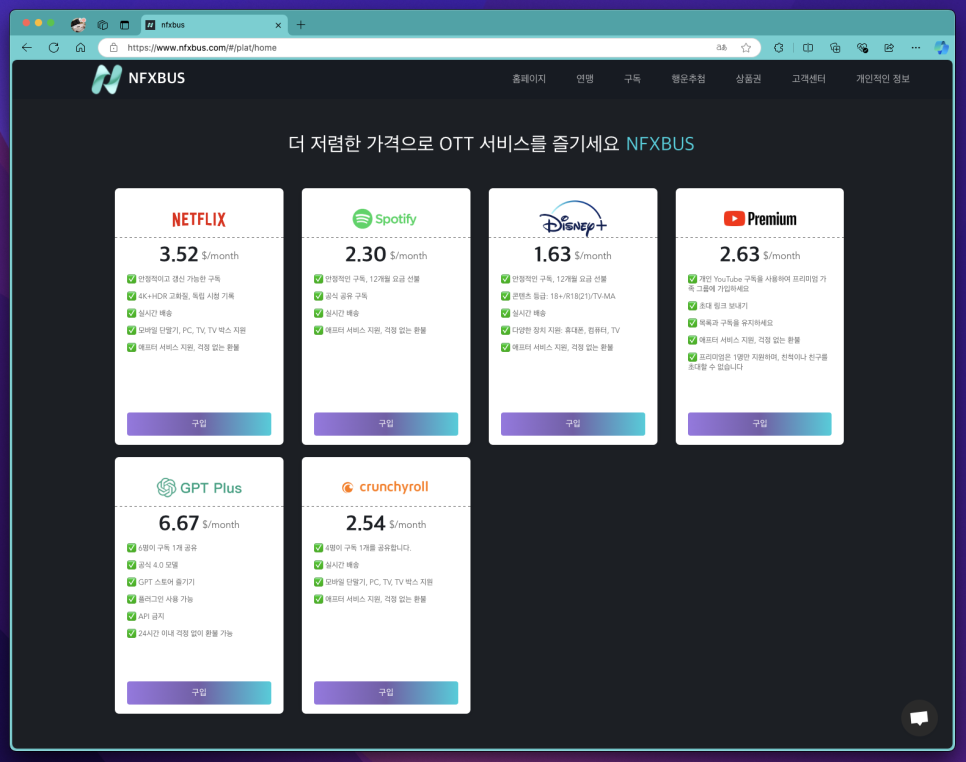Open a new tab with plus
The image size is (966, 762).
[301, 25]
